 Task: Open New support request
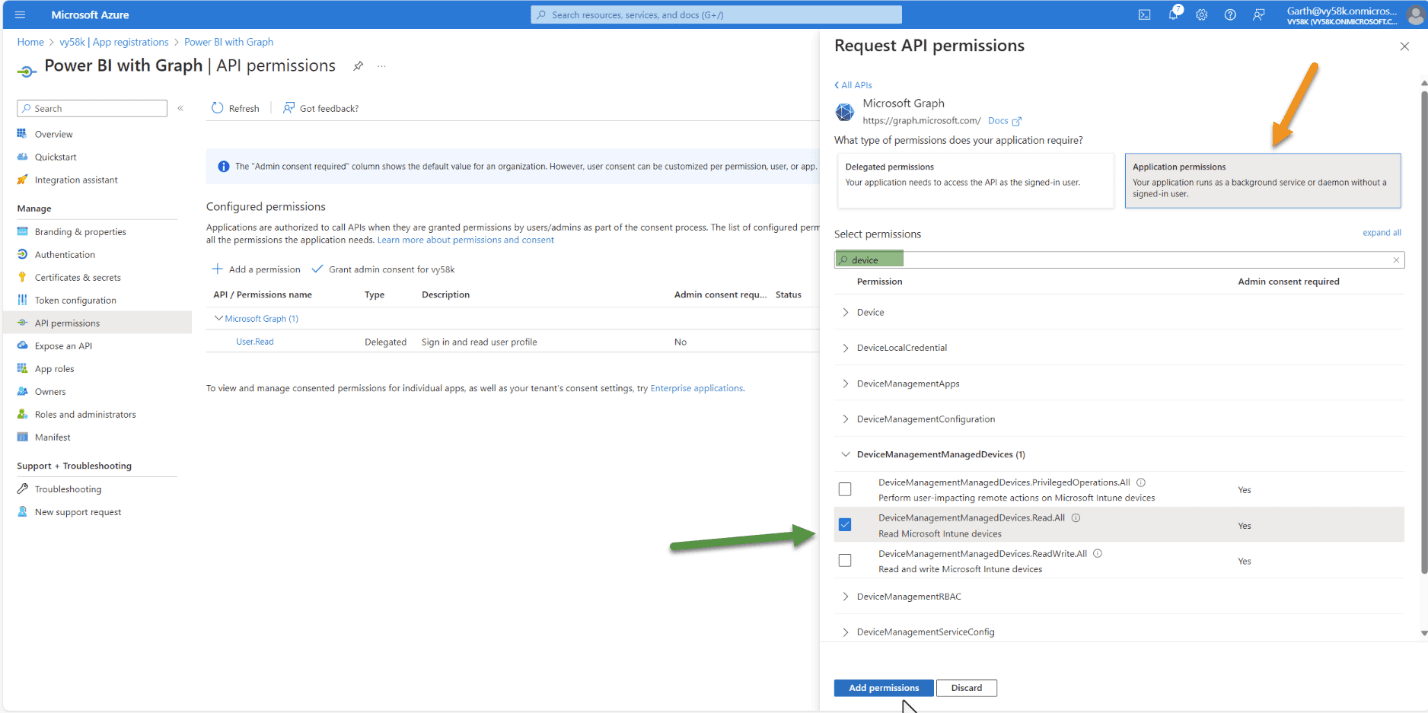[x=77, y=512]
